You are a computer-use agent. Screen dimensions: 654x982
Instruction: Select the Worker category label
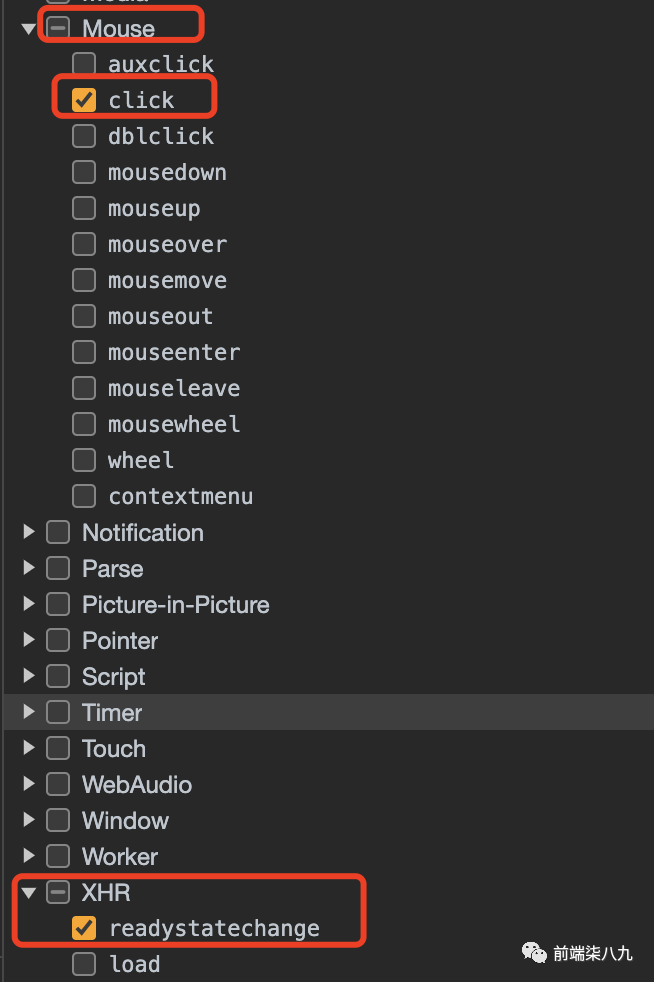(x=120, y=856)
